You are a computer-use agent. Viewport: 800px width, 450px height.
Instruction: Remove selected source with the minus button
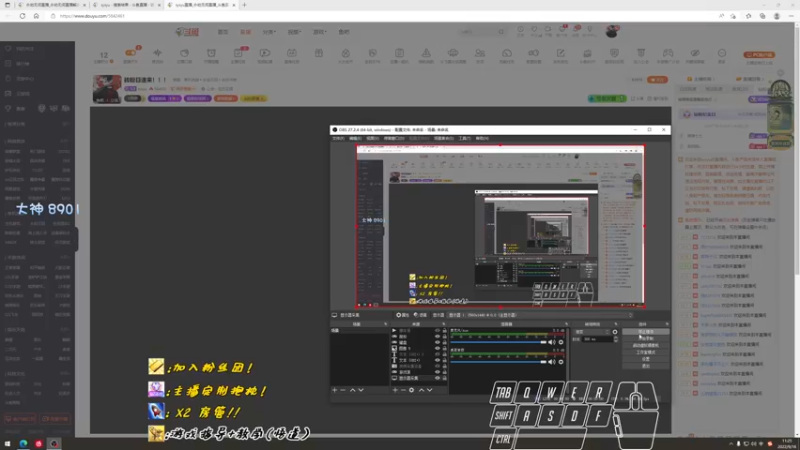click(403, 390)
